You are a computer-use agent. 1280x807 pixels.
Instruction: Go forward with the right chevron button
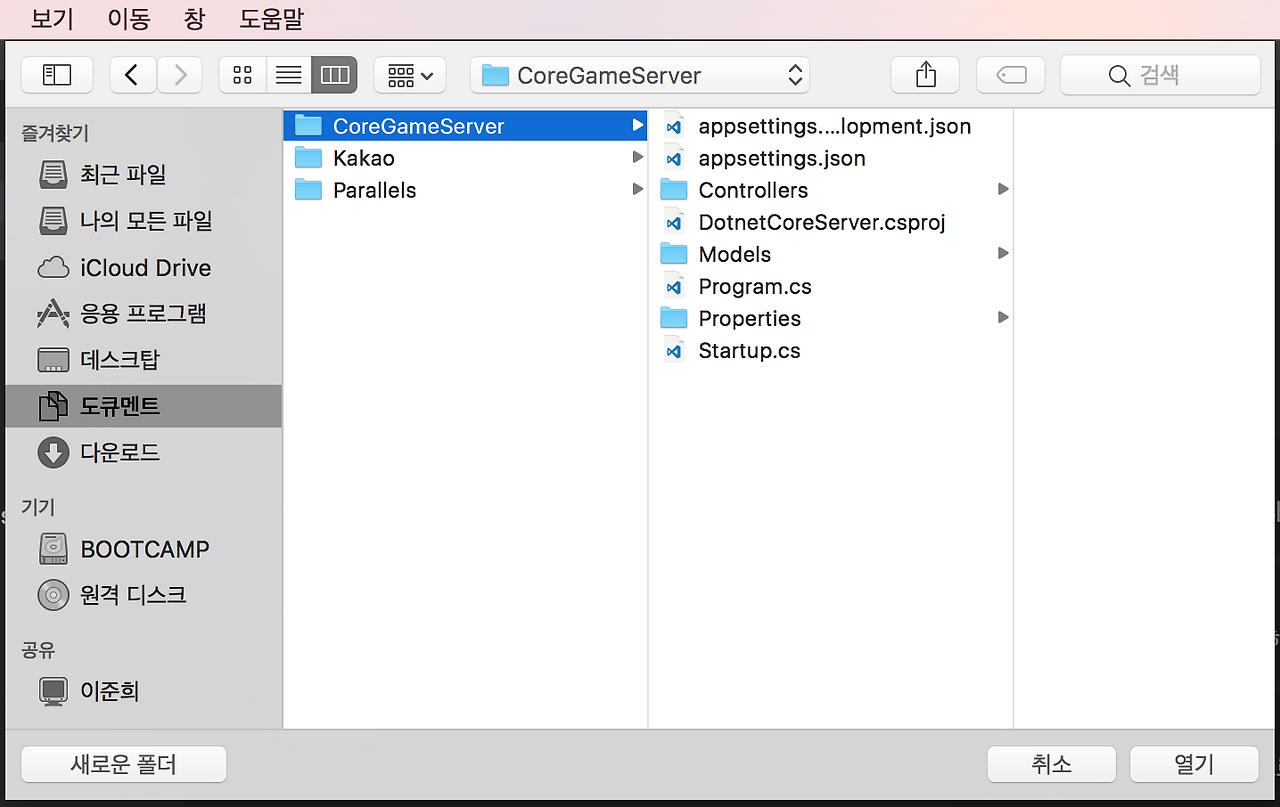coord(180,75)
